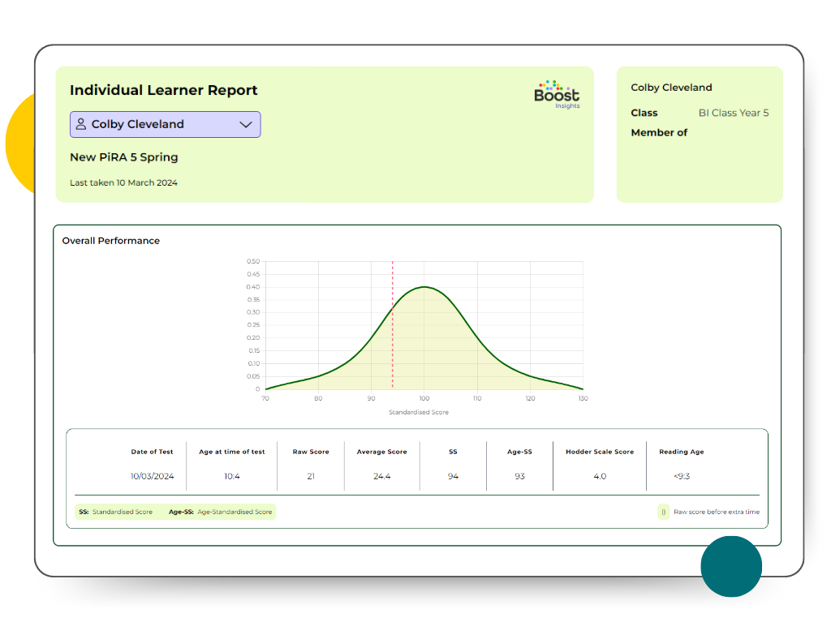This screenshot has width=830, height=622.
Task: Click the Hodder Scale Score value 4.0
Action: [599, 476]
